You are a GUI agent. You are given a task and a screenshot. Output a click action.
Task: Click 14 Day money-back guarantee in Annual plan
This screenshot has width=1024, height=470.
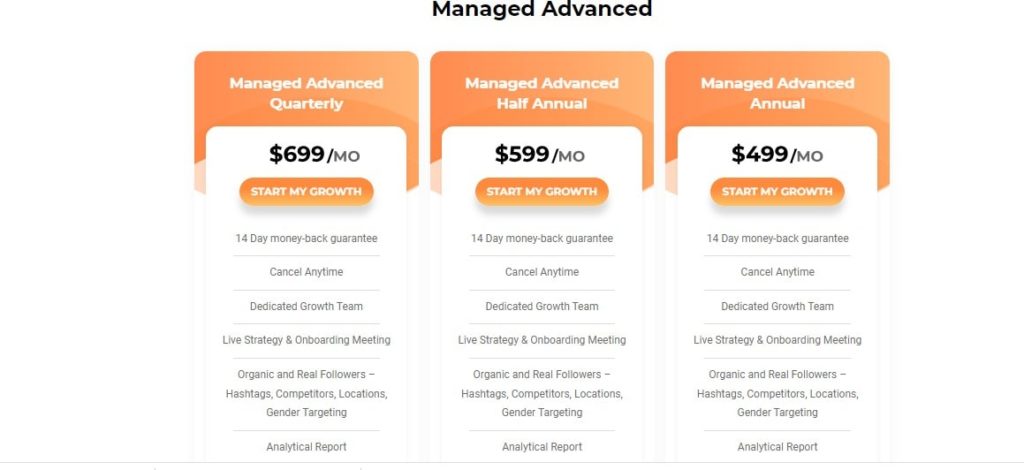pos(777,238)
